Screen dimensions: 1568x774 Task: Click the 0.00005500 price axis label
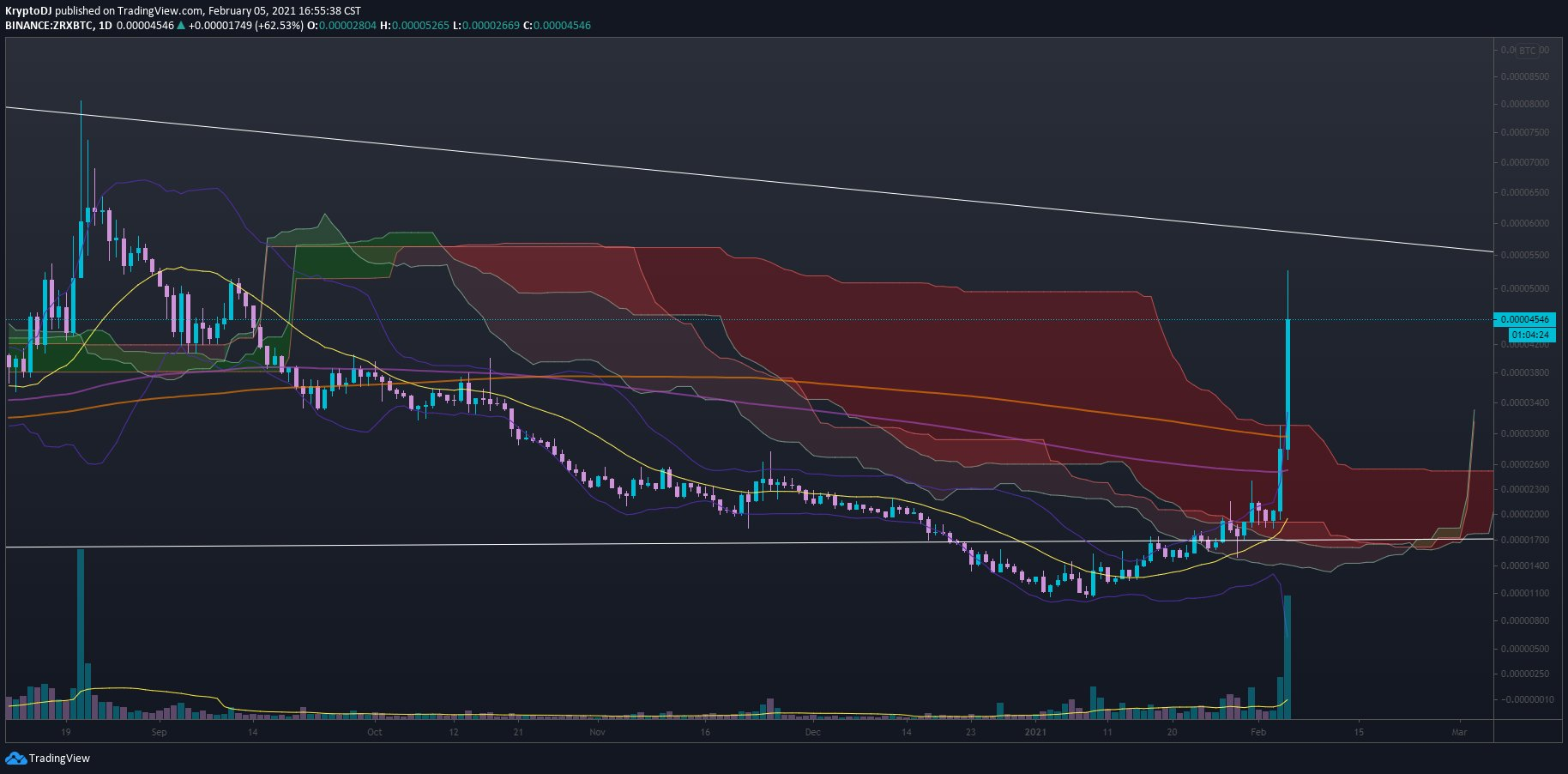pyautogui.click(x=1525, y=255)
